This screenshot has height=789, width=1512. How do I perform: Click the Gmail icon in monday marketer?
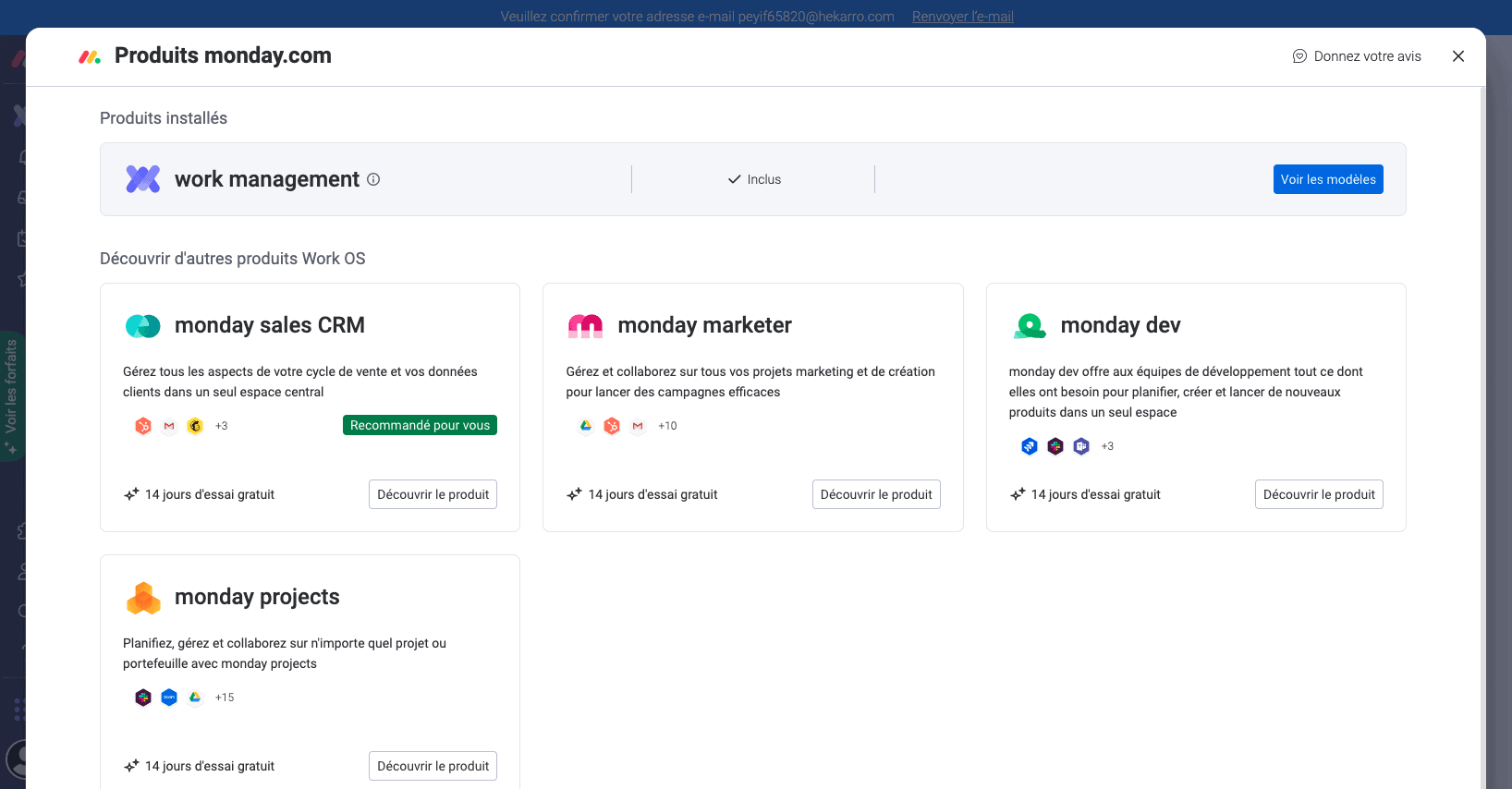[638, 426]
